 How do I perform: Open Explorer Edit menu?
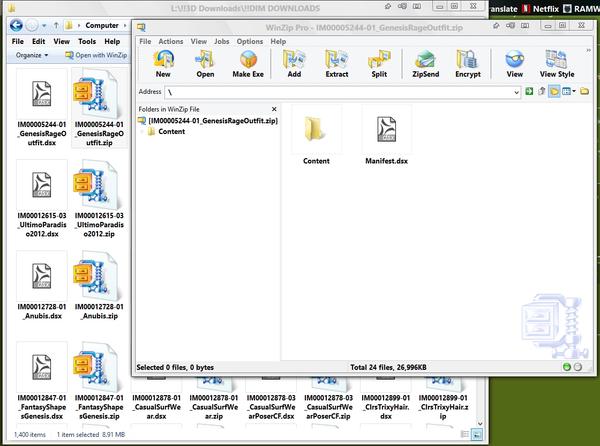[38, 41]
